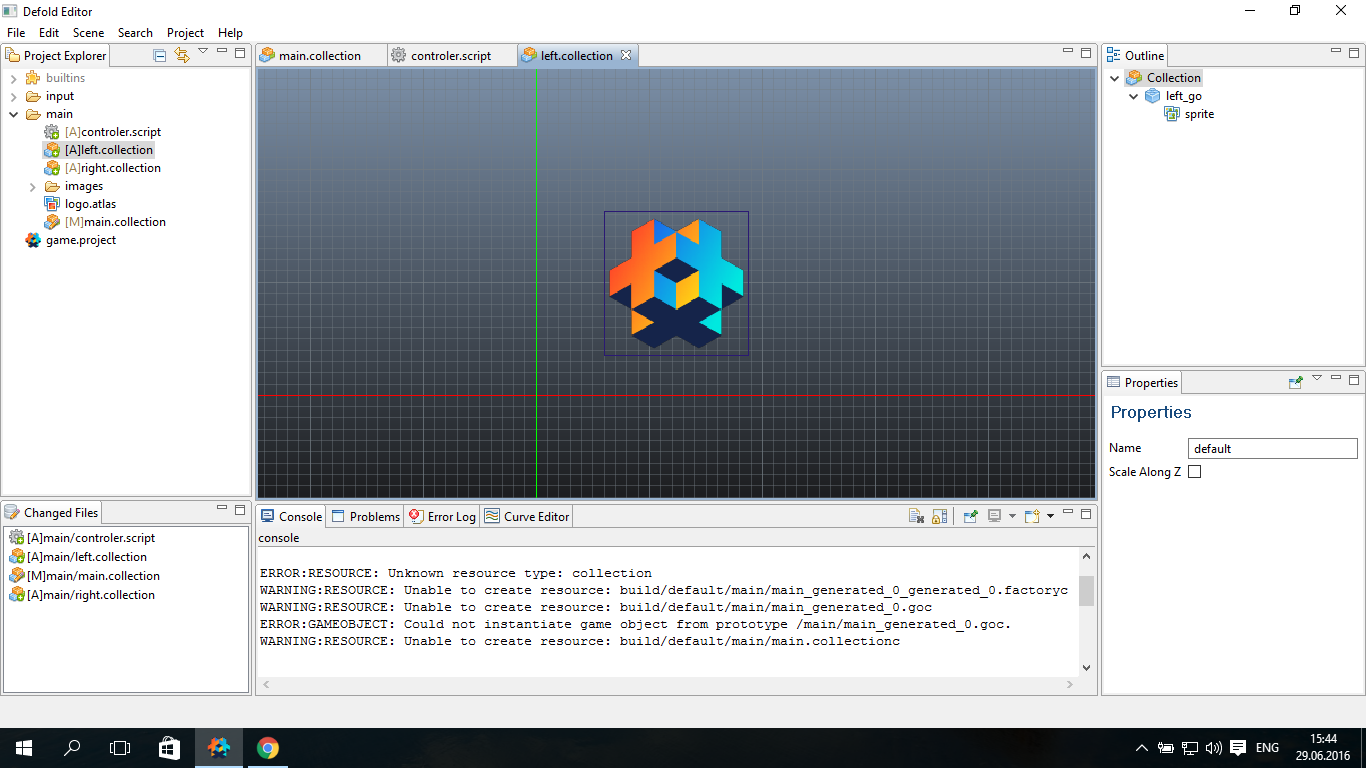Open the Edit menu

[x=49, y=33]
